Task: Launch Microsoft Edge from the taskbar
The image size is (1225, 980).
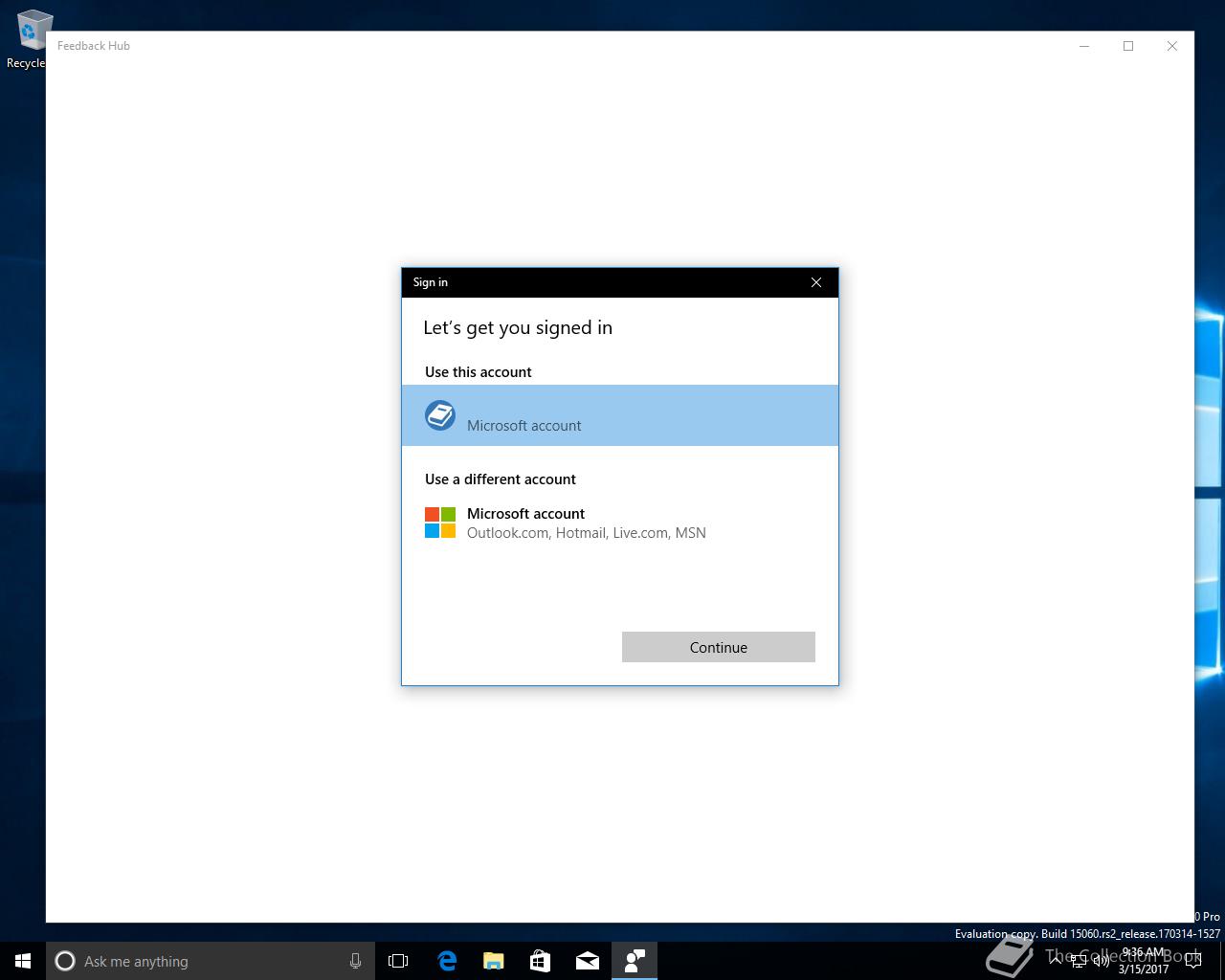Action: (446, 961)
